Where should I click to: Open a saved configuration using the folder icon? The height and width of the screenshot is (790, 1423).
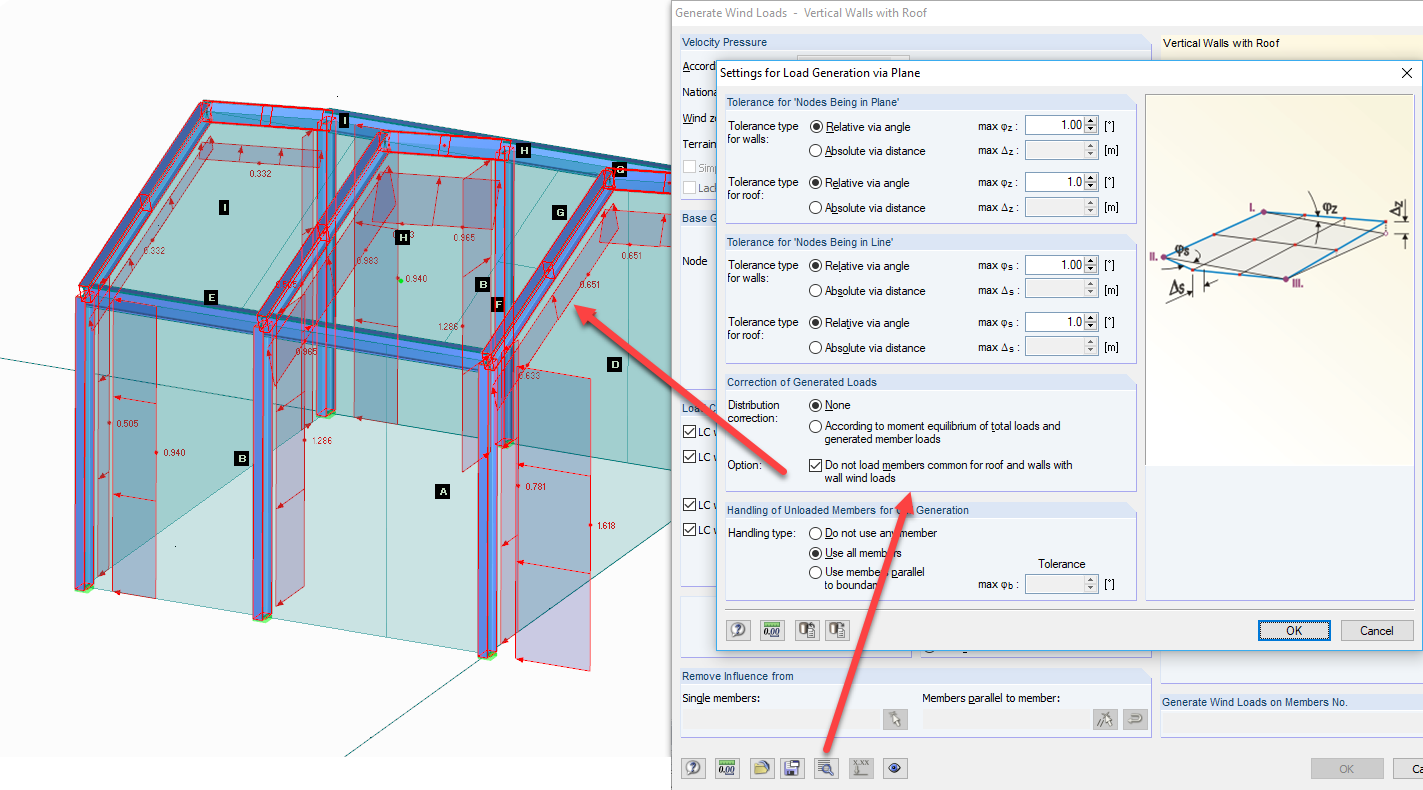coord(761,768)
